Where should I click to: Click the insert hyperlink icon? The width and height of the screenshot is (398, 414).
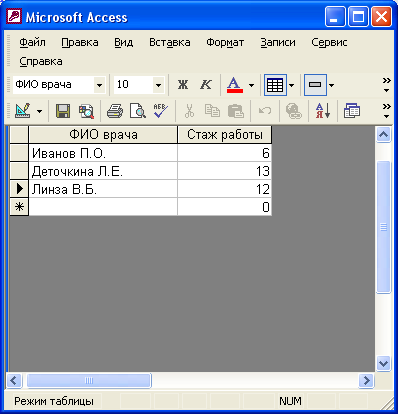pyautogui.click(x=294, y=111)
